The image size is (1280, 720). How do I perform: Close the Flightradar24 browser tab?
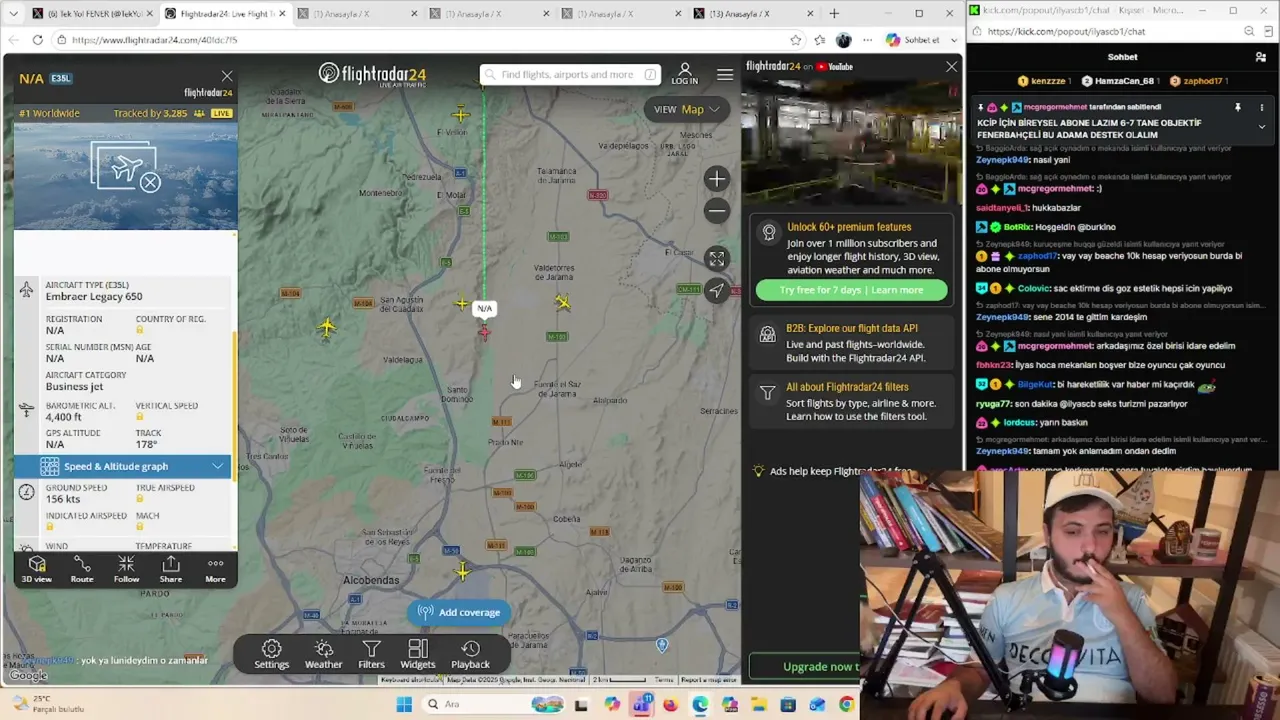coord(283,14)
